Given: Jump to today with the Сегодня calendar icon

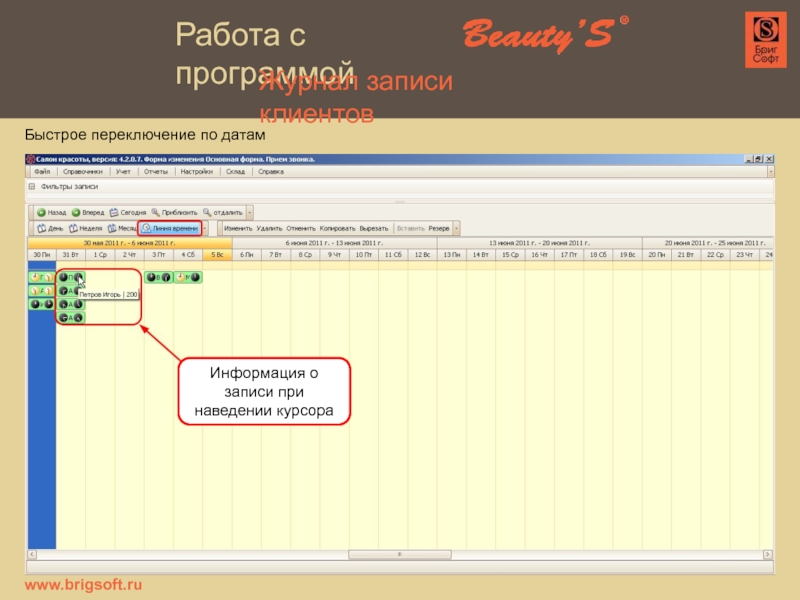Looking at the screenshot, I should click(114, 212).
